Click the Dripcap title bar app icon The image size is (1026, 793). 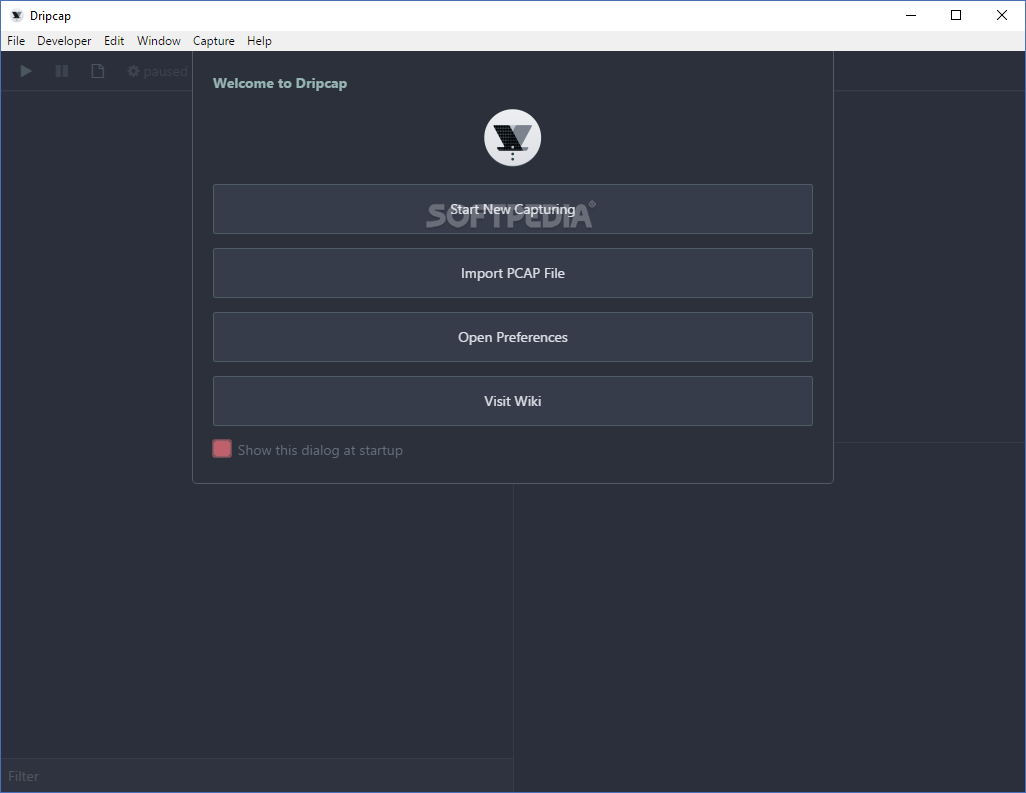click(17, 15)
